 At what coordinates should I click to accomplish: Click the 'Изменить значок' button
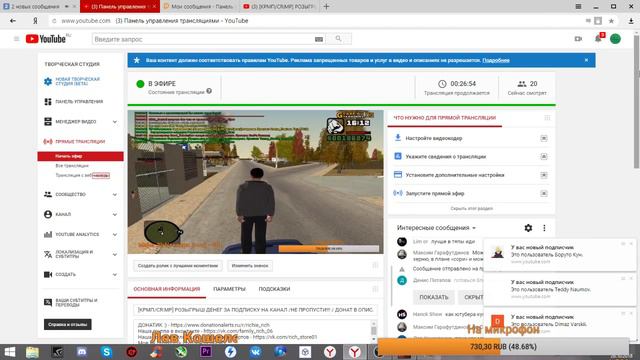pos(250,266)
